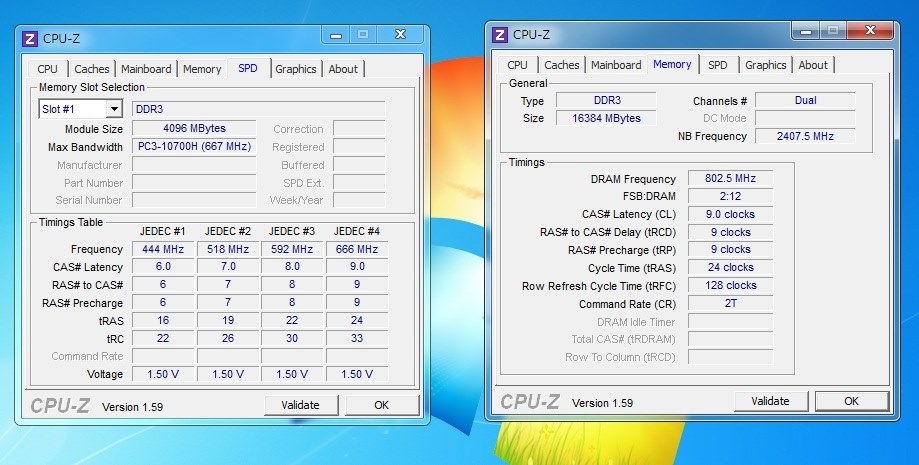
Task: Click Validate button in right Memory window
Action: [x=771, y=401]
